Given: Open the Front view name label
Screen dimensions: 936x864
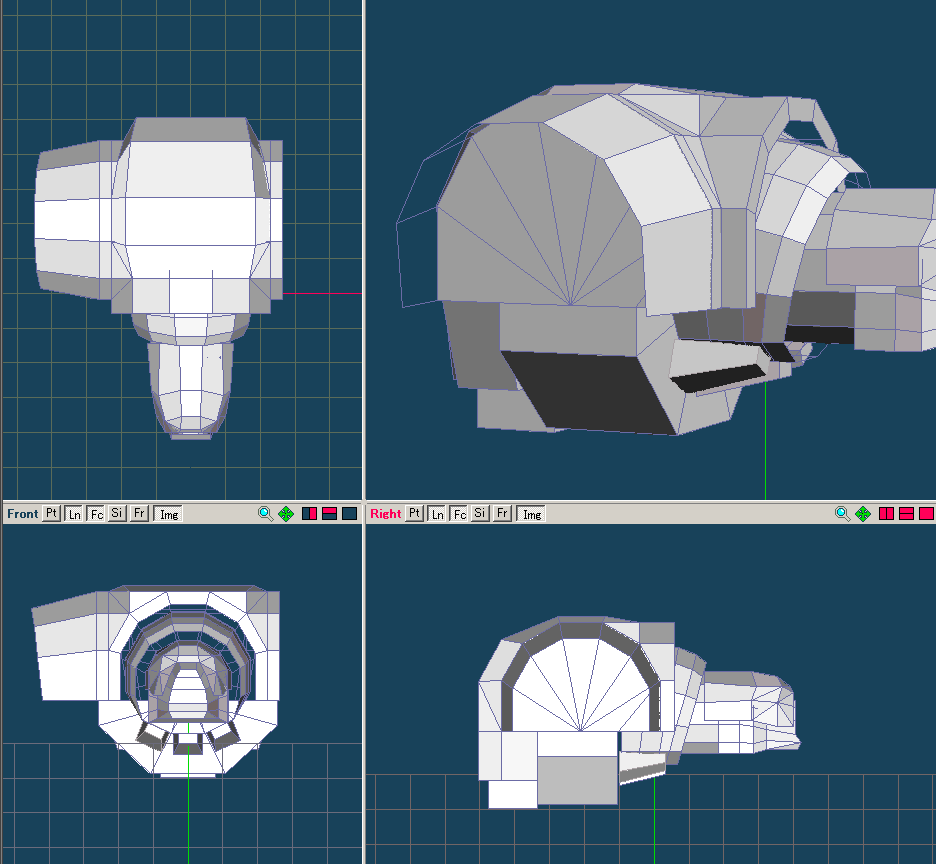Looking at the screenshot, I should [22, 513].
